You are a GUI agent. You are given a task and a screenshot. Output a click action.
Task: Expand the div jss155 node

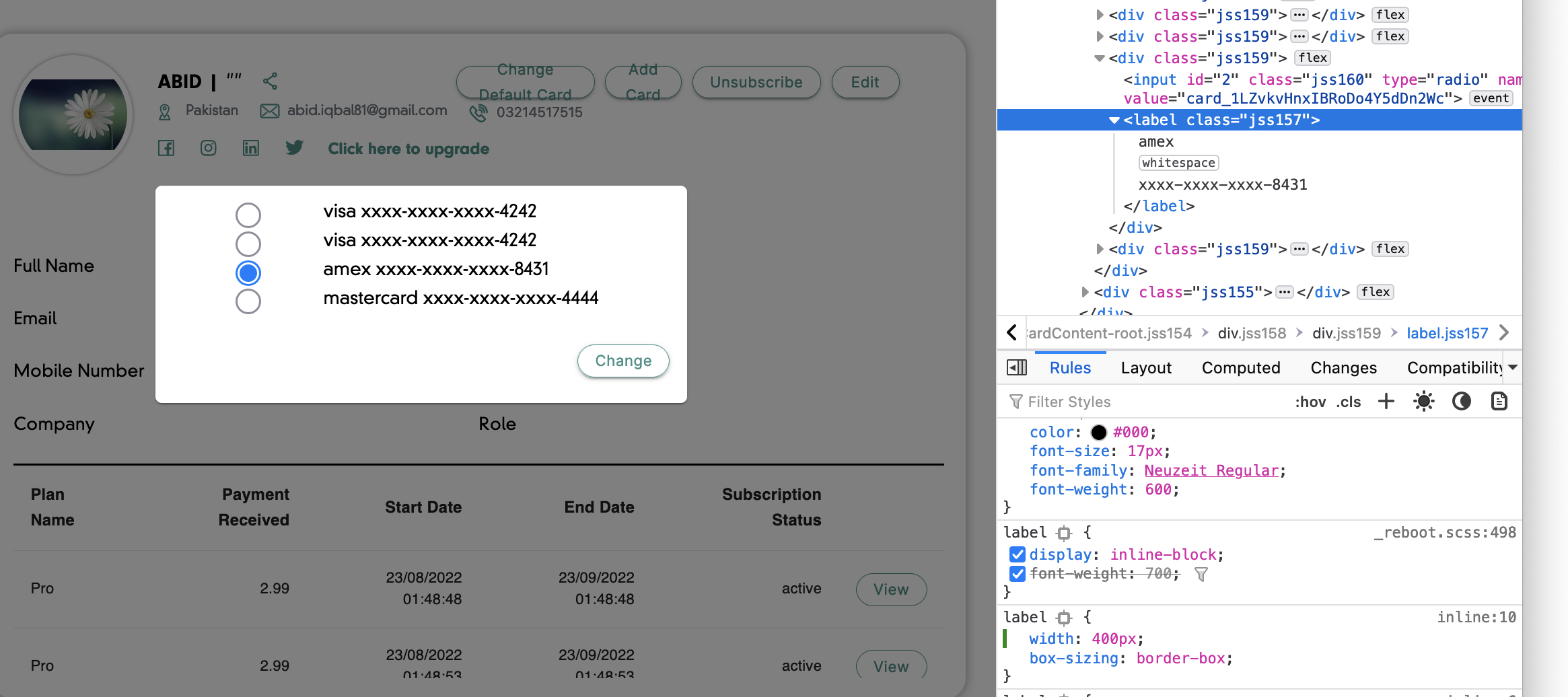[1084, 292]
